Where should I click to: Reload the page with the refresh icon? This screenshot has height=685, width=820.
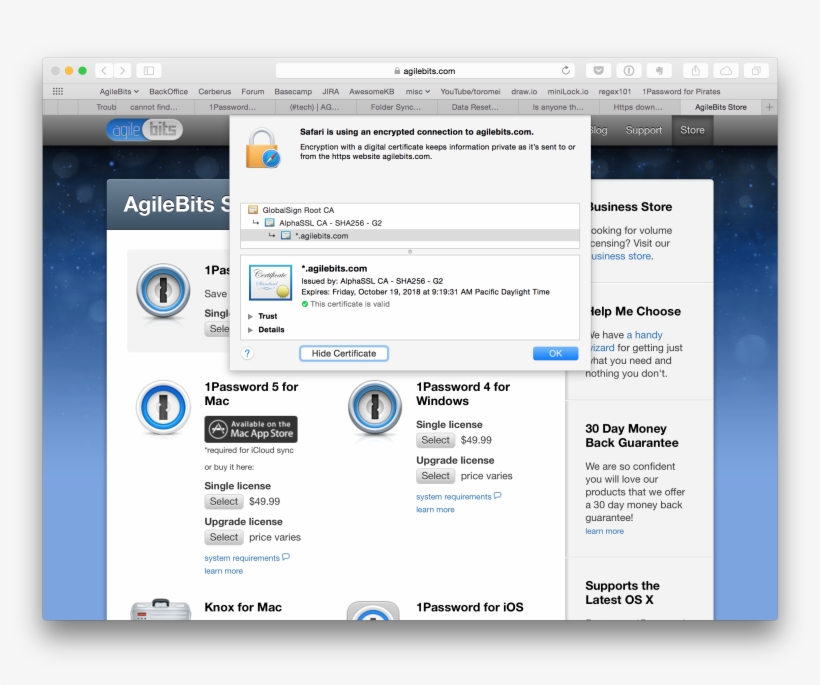566,71
